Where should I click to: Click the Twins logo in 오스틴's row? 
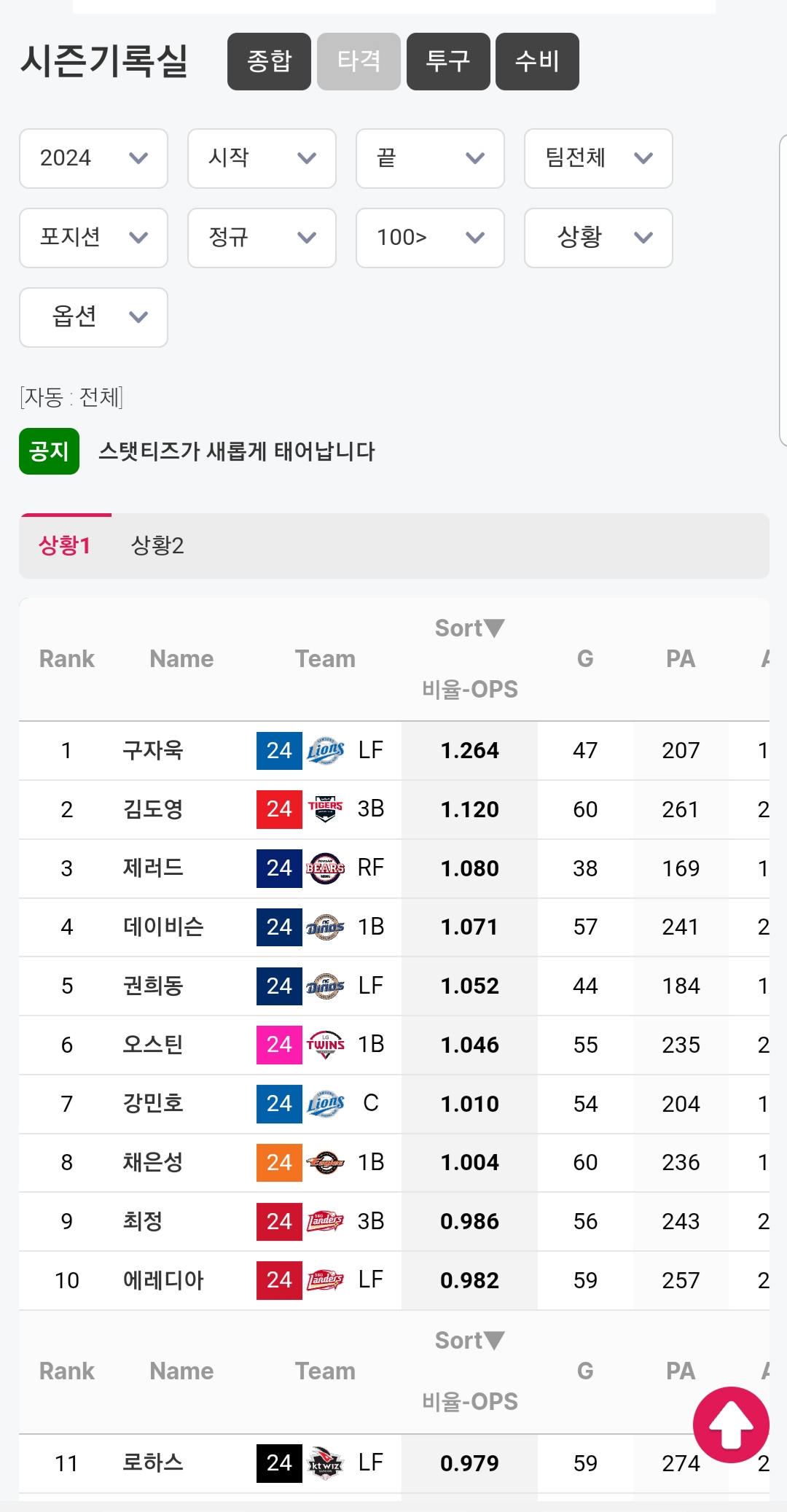click(326, 1044)
